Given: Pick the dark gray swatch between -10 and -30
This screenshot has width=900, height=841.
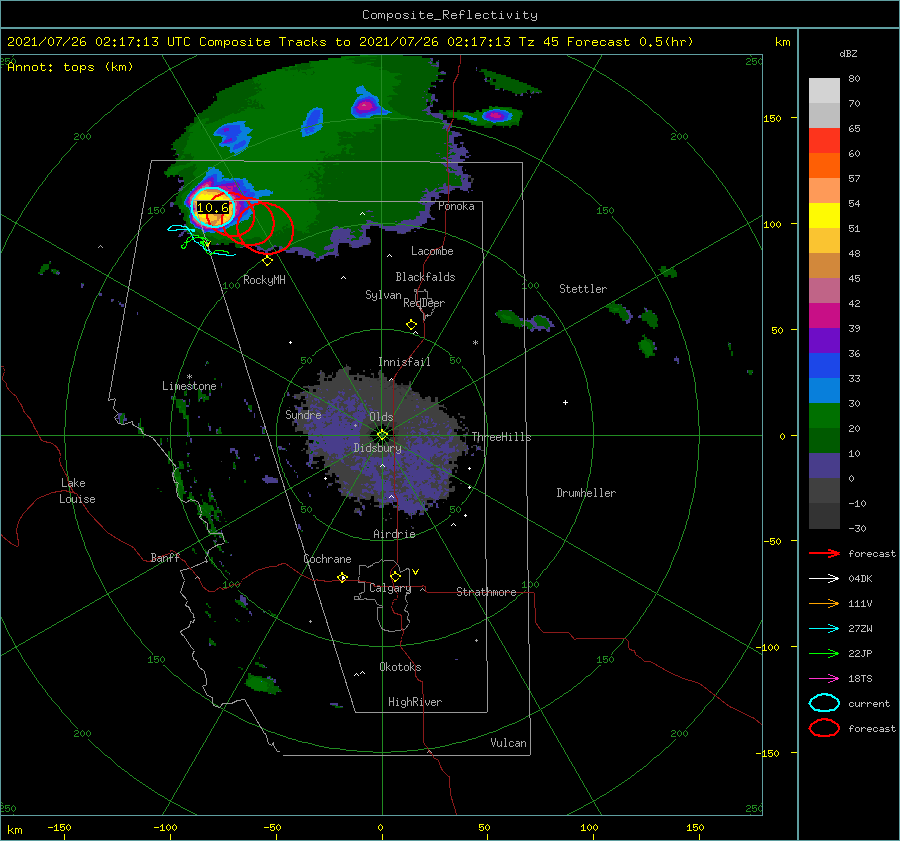Looking at the screenshot, I should point(824,516).
